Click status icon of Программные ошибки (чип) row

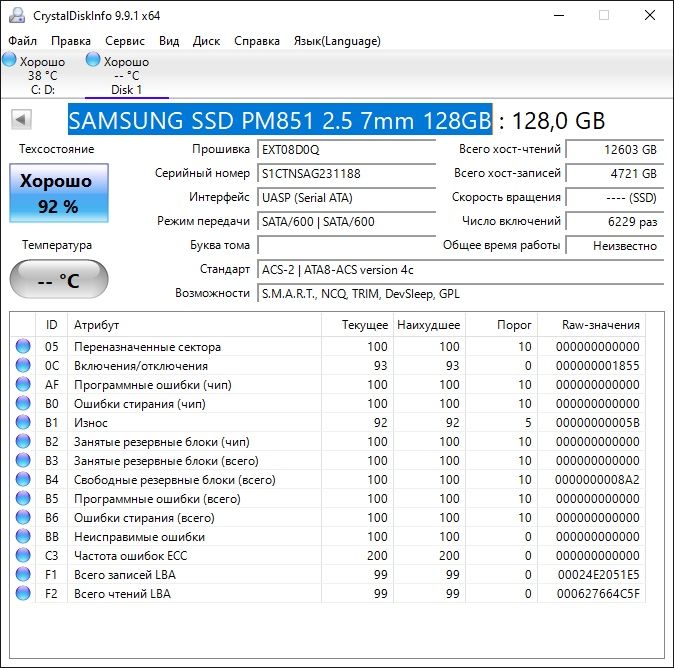pyautogui.click(x=23, y=384)
